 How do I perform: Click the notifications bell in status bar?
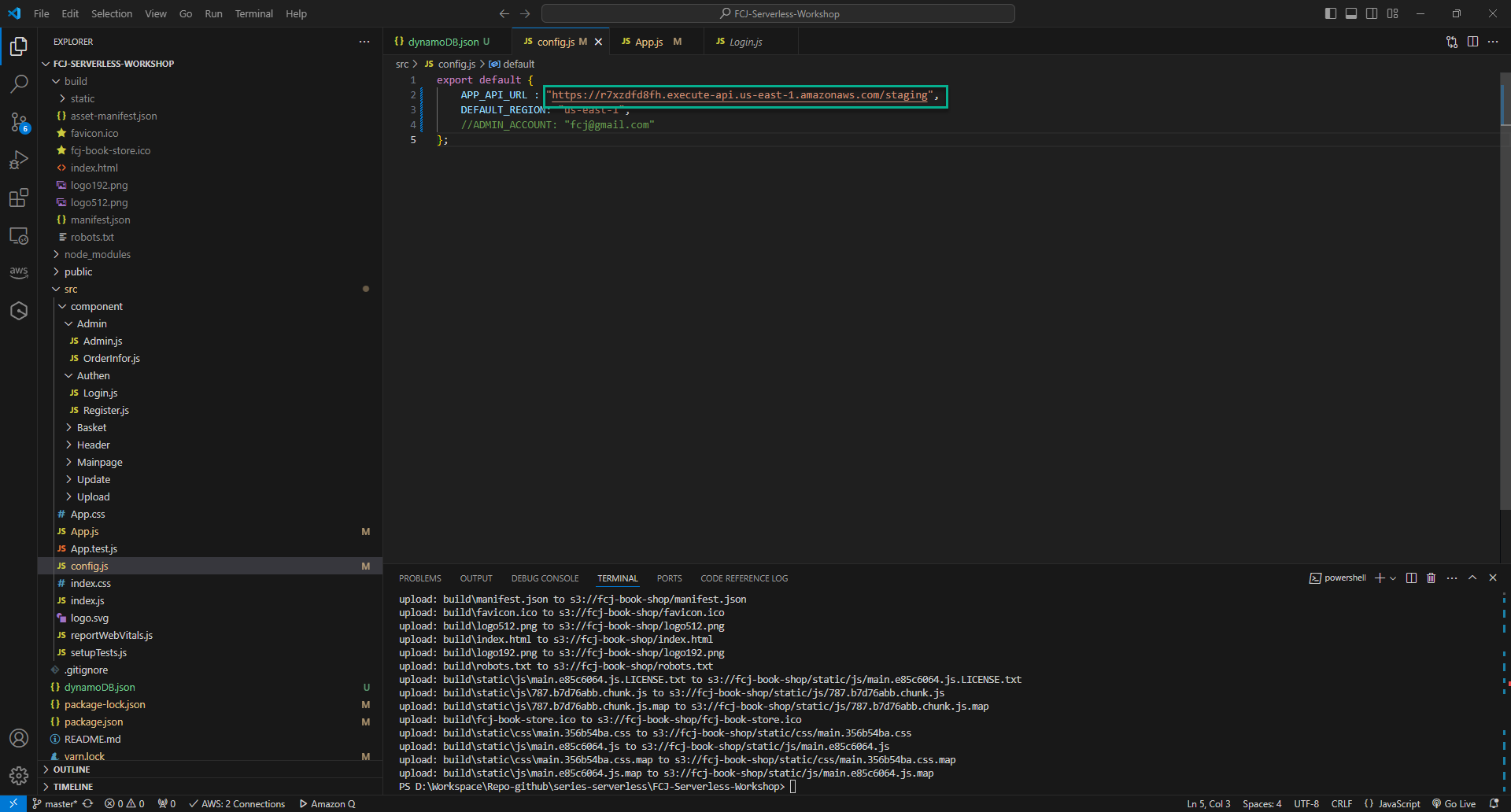click(1494, 804)
